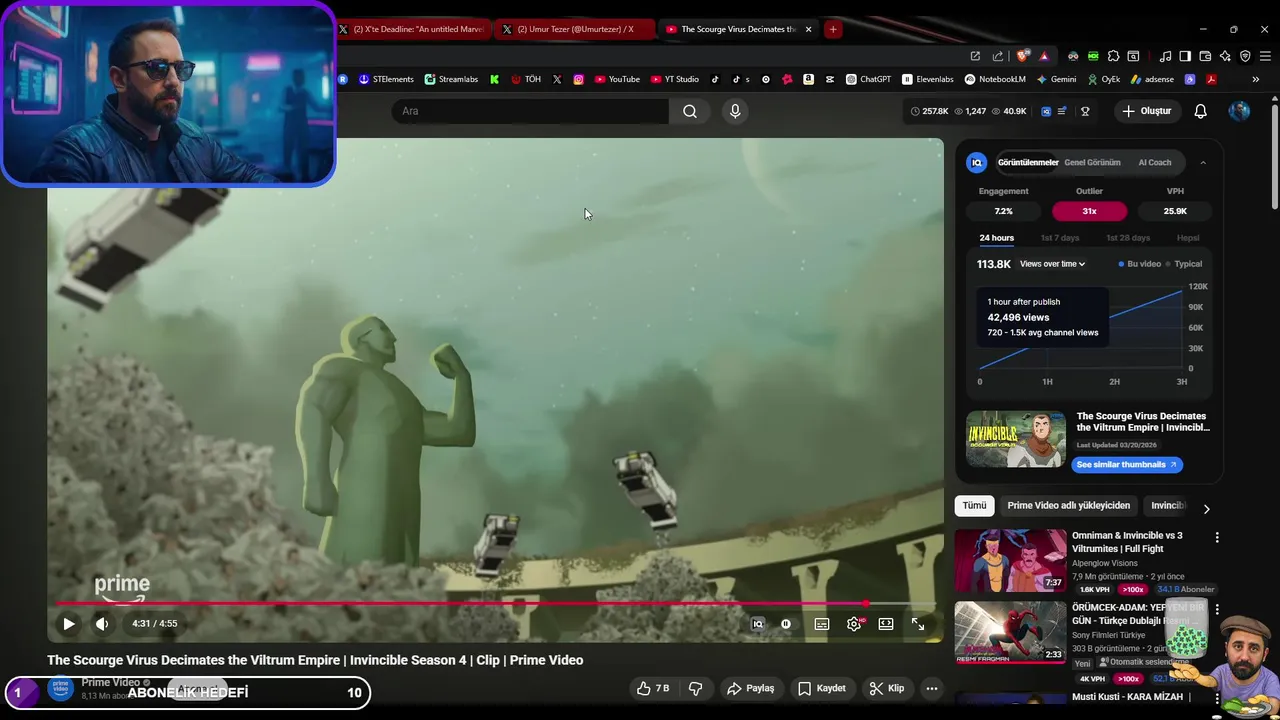Screen dimensions: 1280x720
Task: Select the Tümü filter chip
Action: click(974, 506)
